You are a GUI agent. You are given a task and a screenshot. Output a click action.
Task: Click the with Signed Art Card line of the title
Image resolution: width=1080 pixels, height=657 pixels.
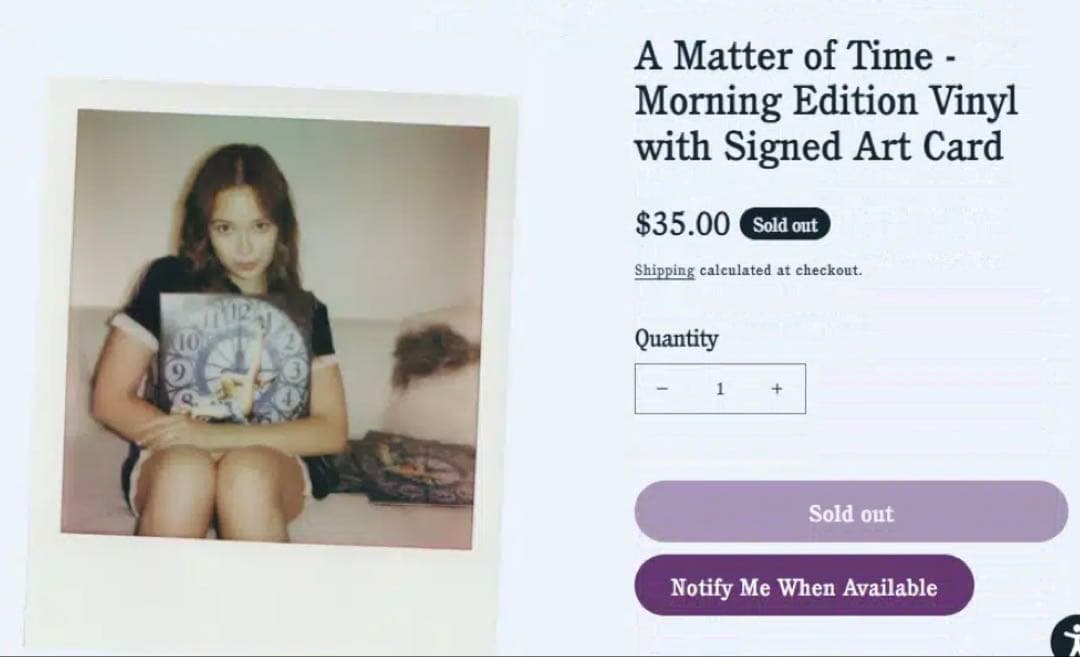(818, 146)
